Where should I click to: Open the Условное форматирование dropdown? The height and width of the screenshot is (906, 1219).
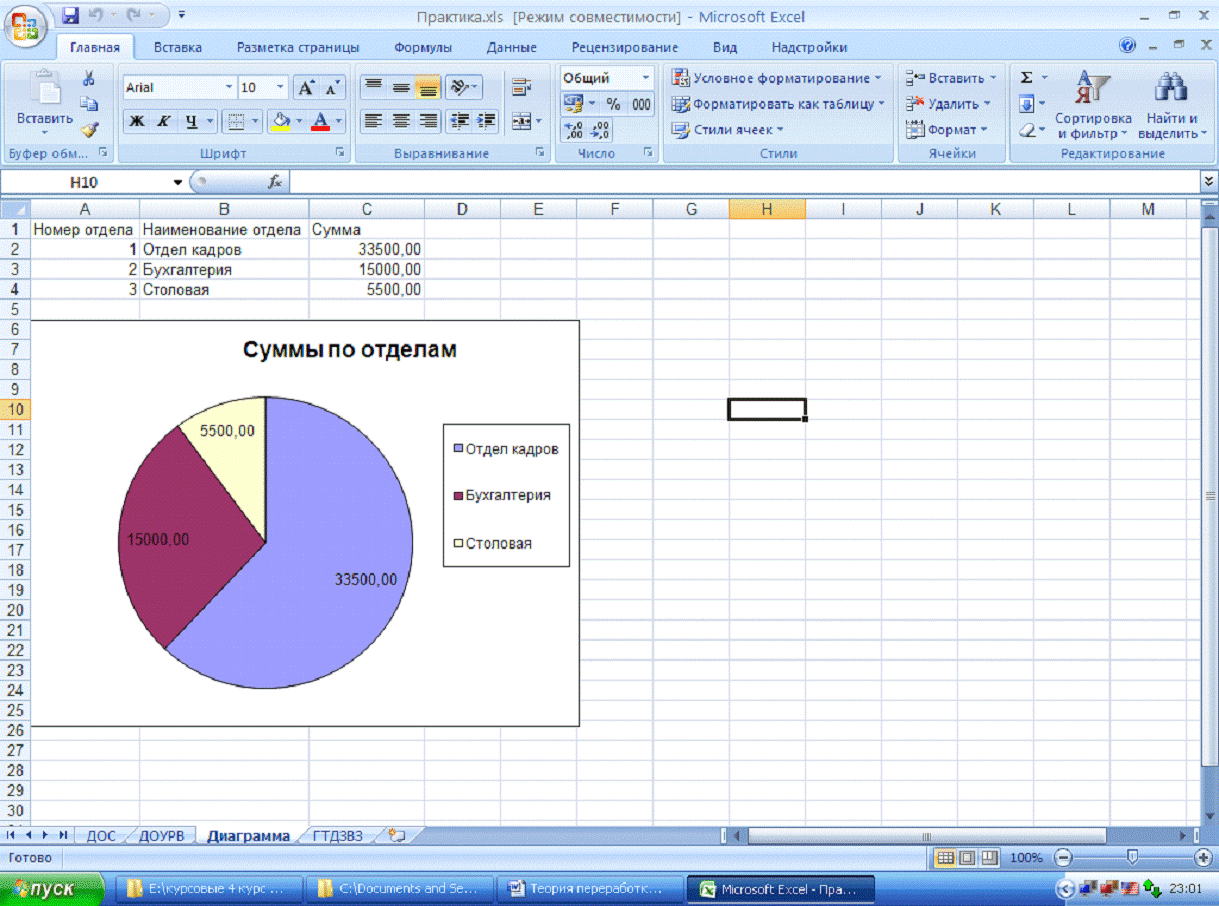click(x=778, y=78)
